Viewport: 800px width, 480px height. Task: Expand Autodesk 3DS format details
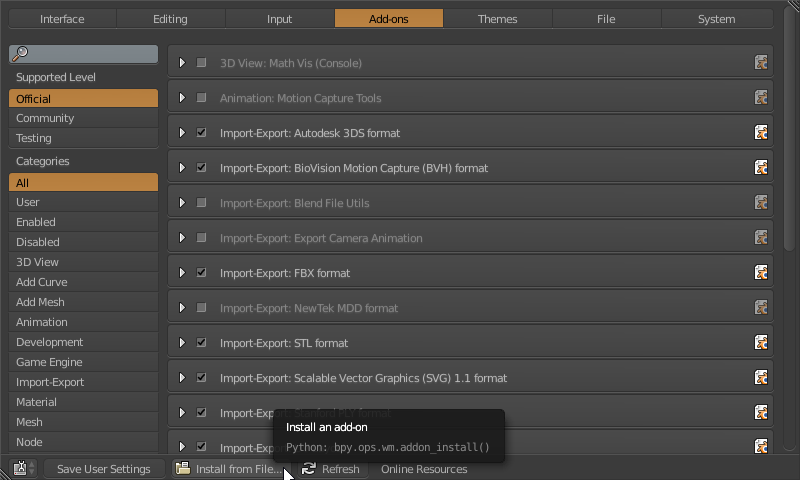point(182,133)
